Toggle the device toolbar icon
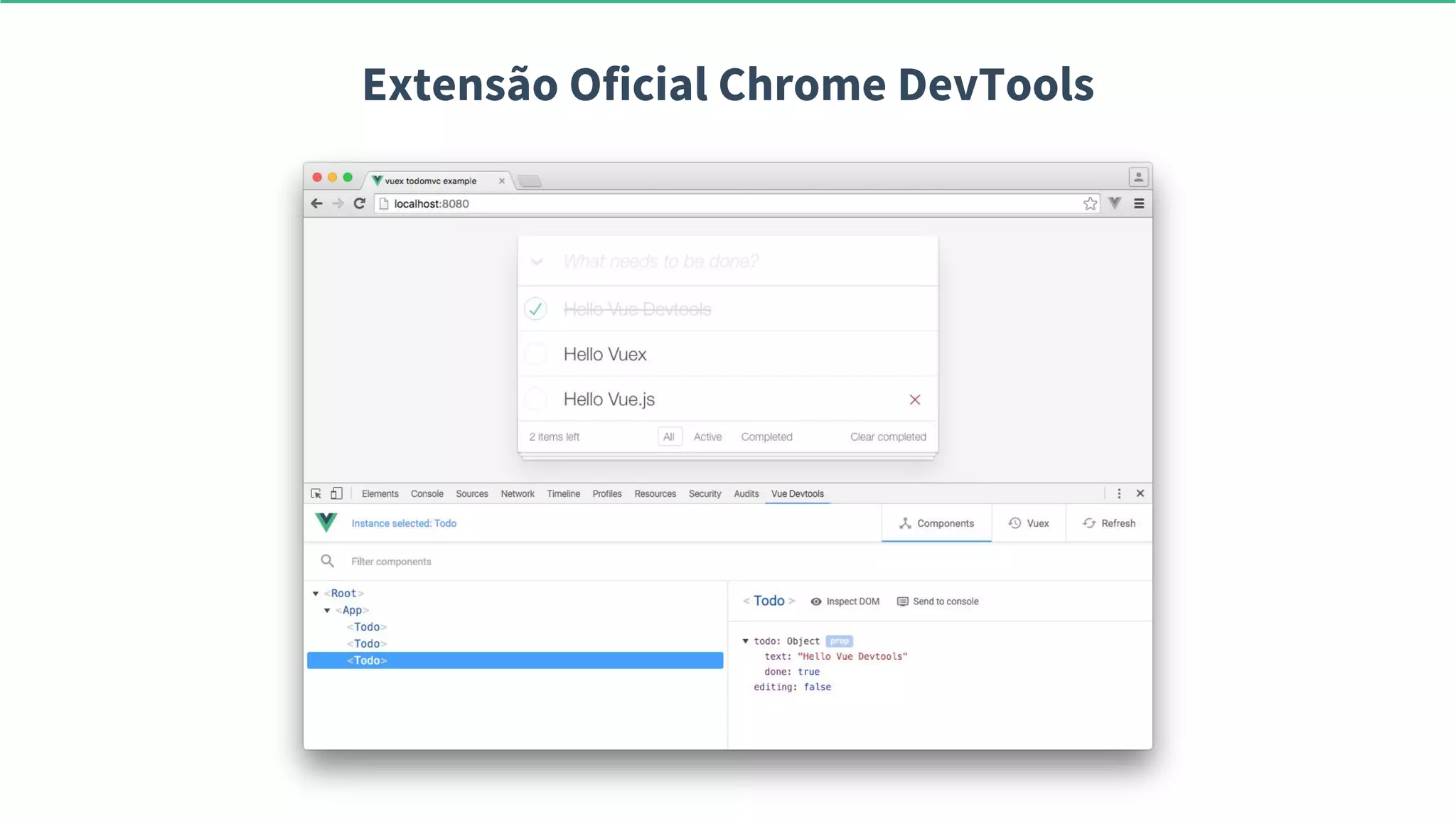This screenshot has height=819, width=1456. (x=336, y=493)
